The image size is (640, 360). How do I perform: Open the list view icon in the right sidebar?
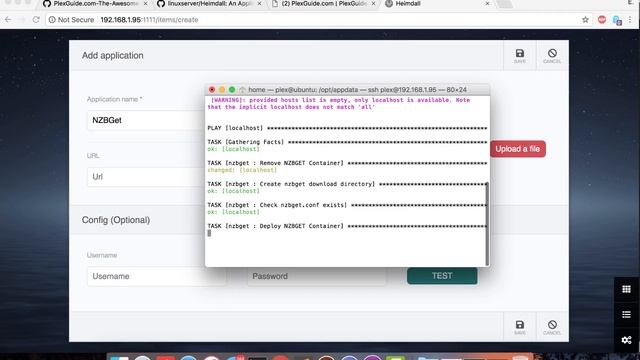[x=627, y=314]
